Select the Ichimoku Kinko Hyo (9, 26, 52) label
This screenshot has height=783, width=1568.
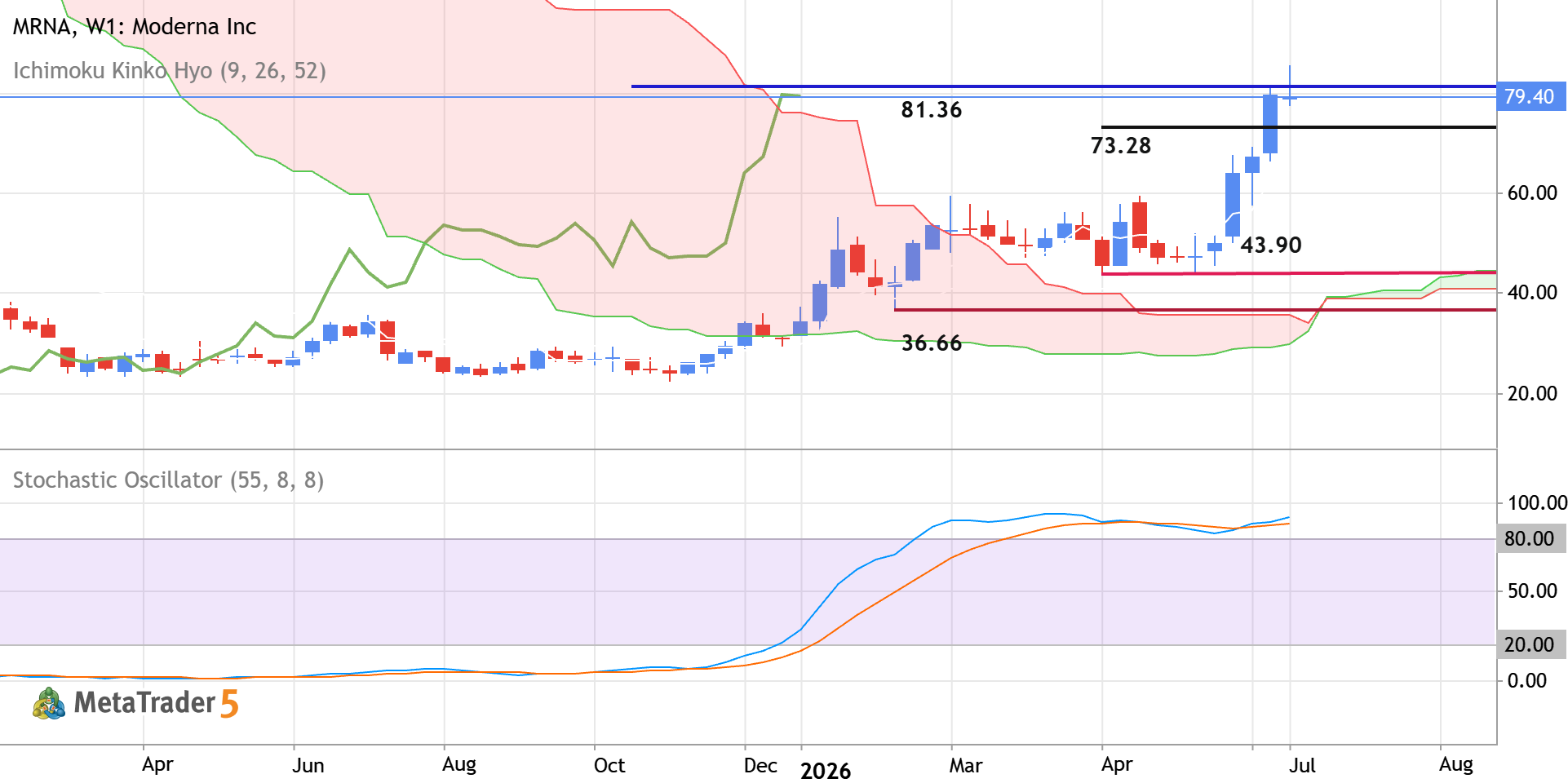point(170,71)
